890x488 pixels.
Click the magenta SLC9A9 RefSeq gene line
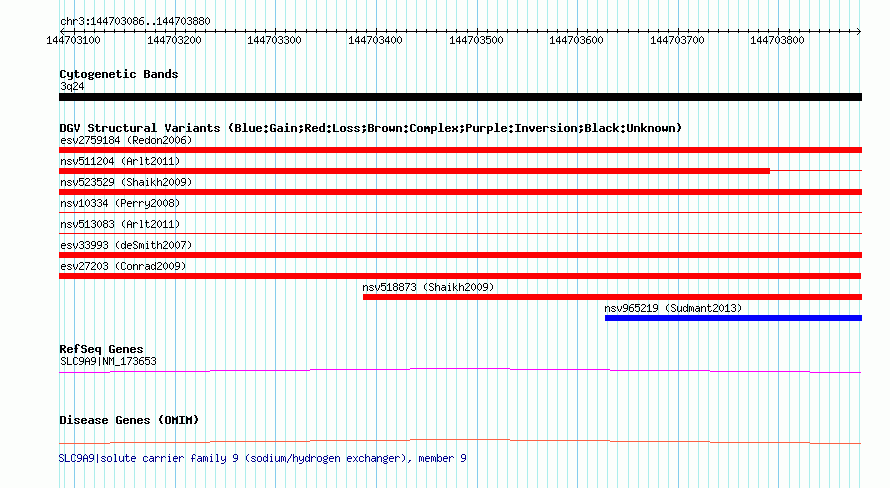[460, 371]
